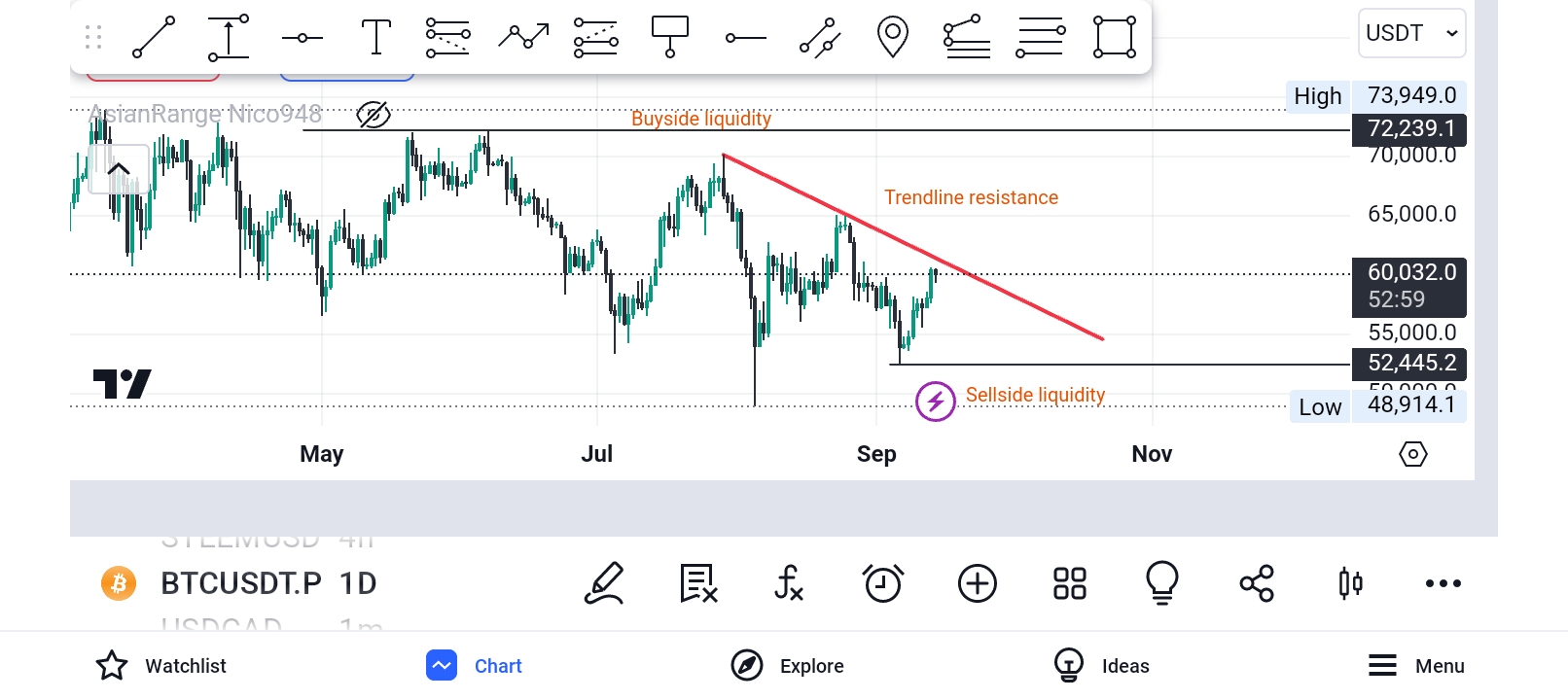
Task: Select the trend line drawing tool
Action: click(x=154, y=37)
